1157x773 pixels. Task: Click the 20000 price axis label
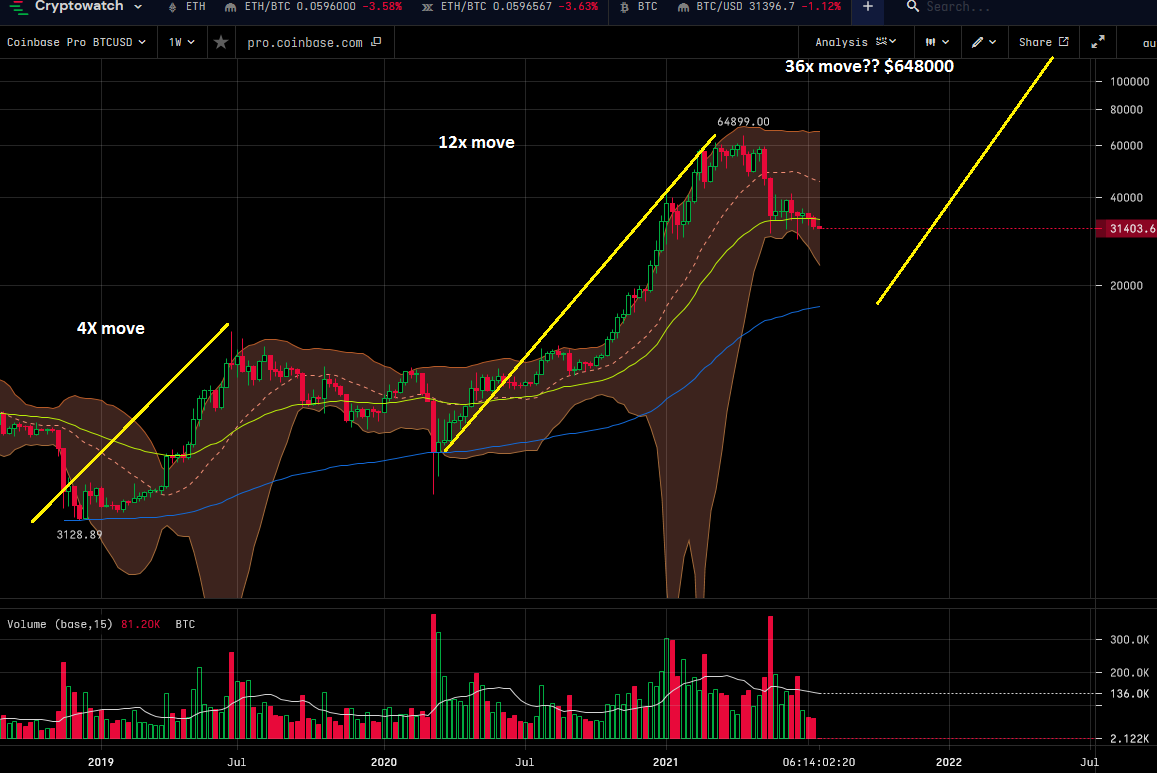point(1126,285)
